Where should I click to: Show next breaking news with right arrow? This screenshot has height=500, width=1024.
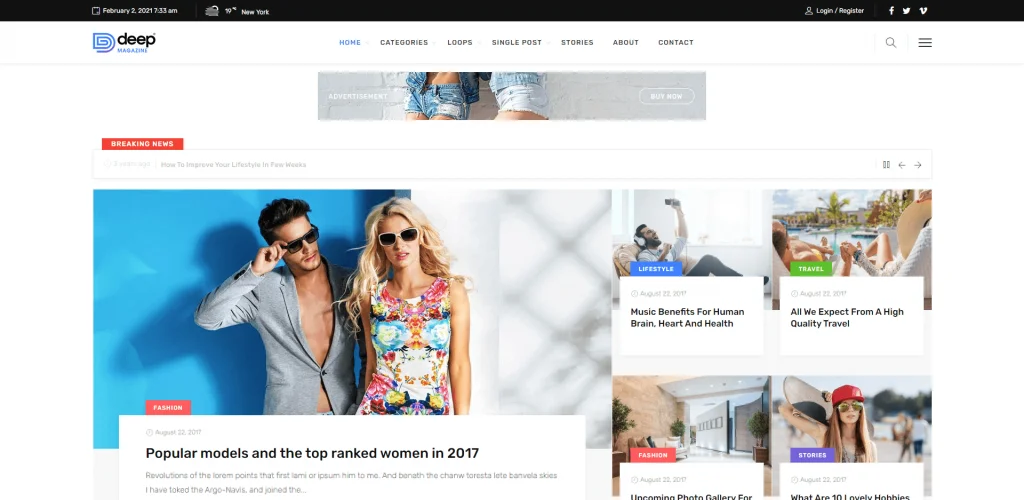pos(918,165)
